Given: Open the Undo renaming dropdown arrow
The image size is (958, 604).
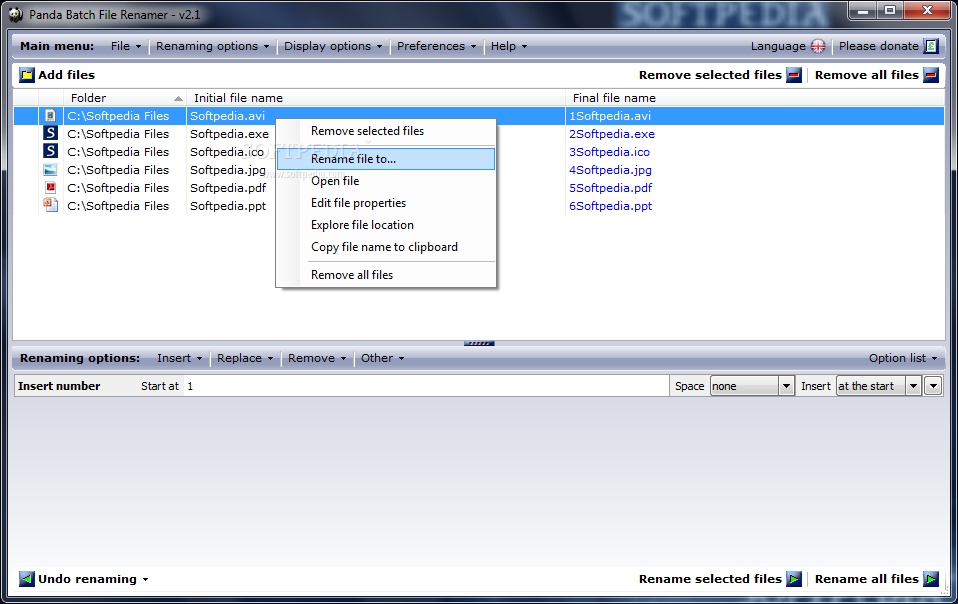Looking at the screenshot, I should (x=145, y=580).
